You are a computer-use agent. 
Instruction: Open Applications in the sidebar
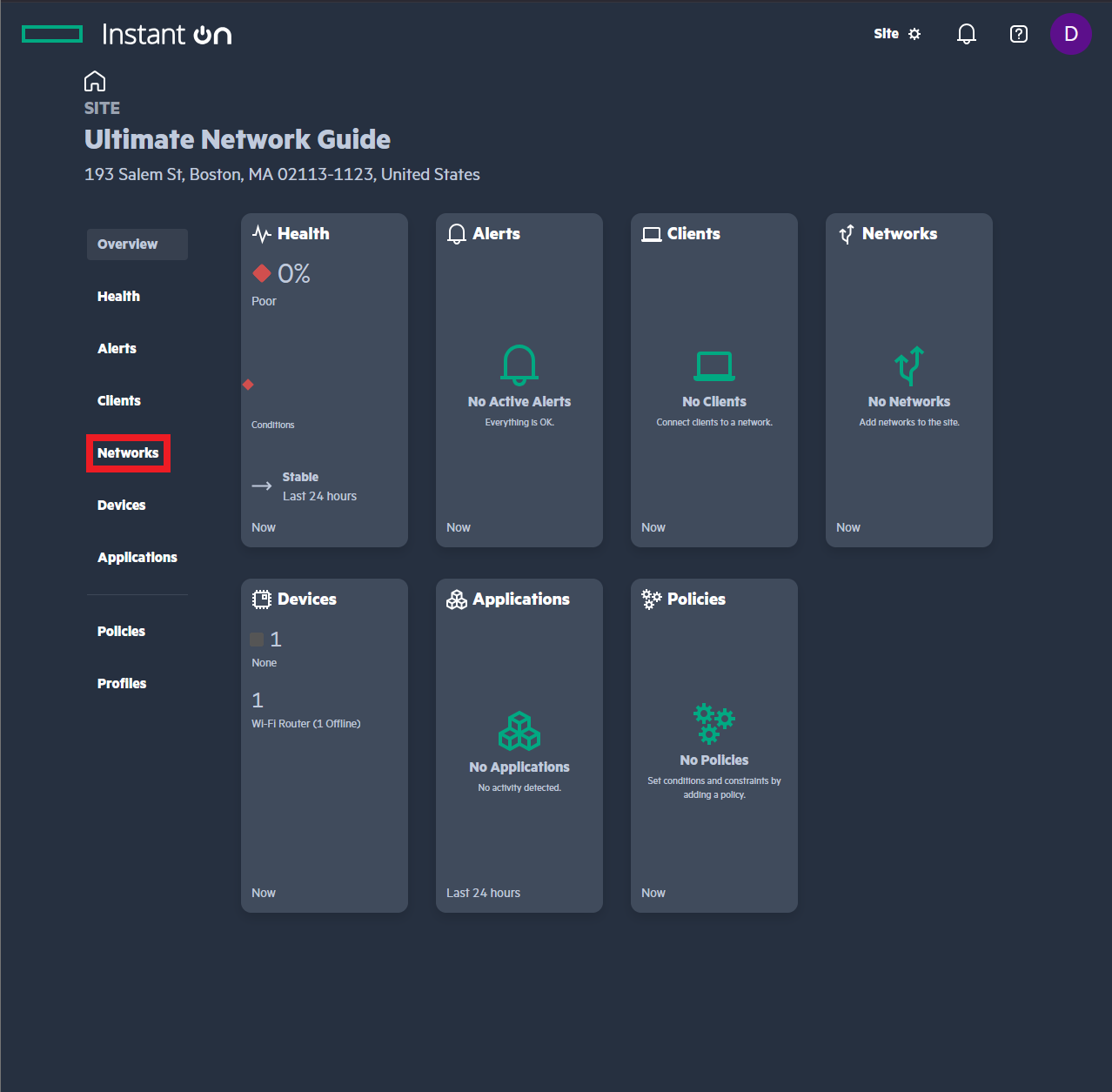coord(137,558)
